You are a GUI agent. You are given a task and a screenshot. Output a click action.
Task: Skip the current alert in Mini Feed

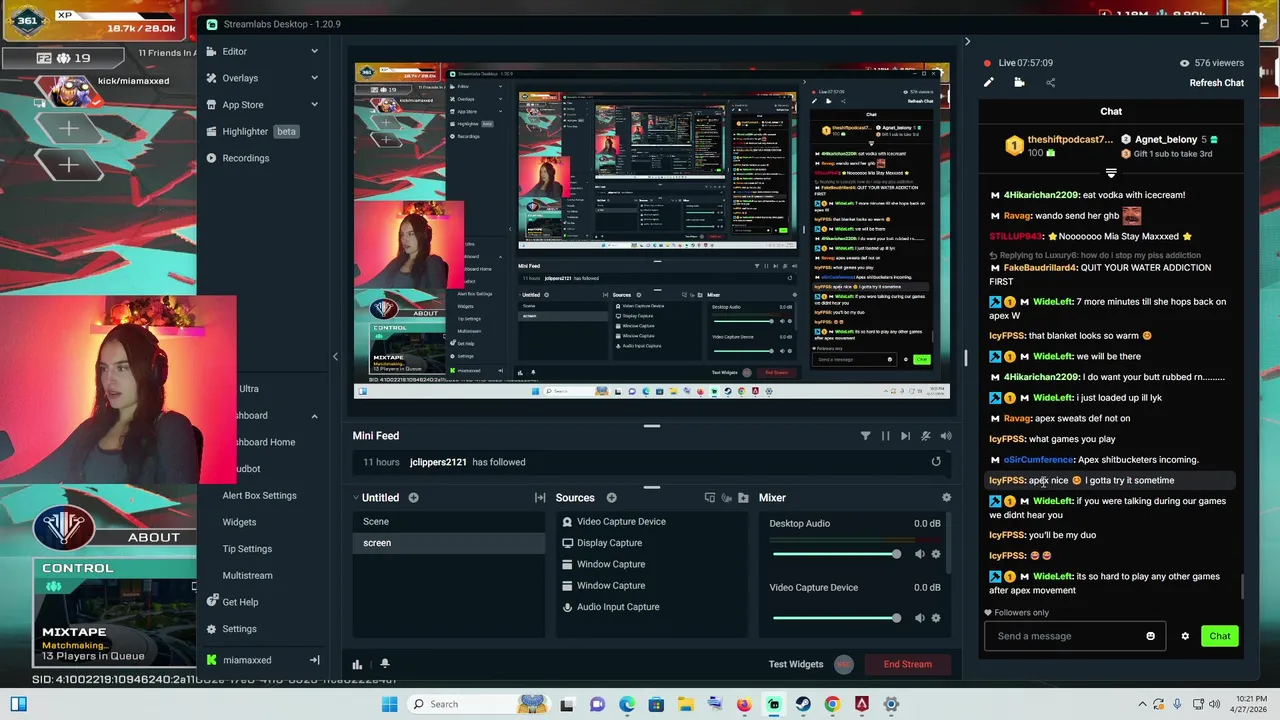905,436
